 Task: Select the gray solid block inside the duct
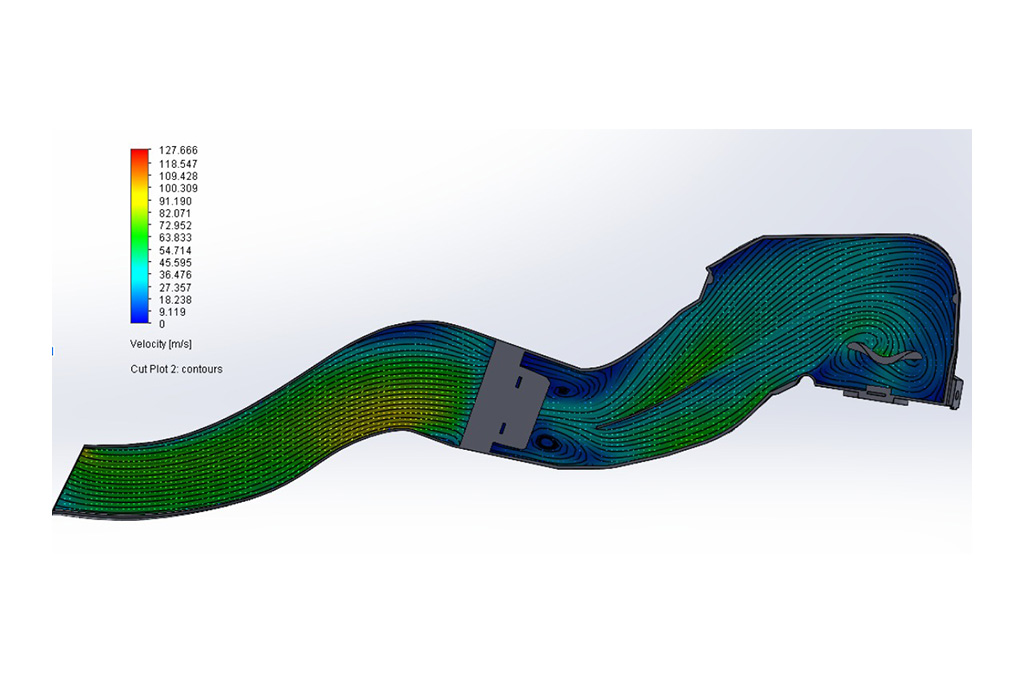(507, 396)
